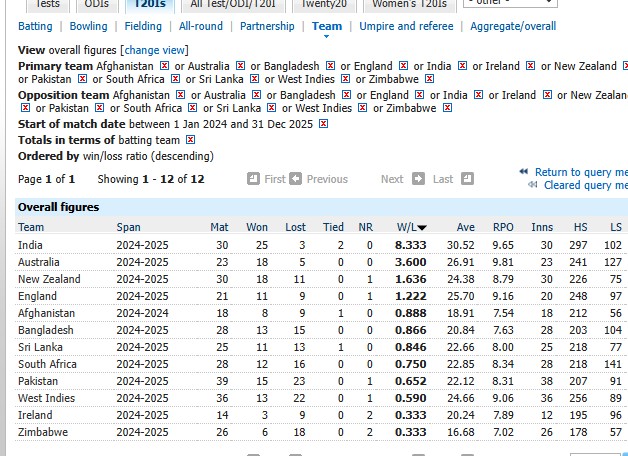628x456 pixels.
Task: Remove West Indies from Opposition team filter
Action: tap(362, 108)
